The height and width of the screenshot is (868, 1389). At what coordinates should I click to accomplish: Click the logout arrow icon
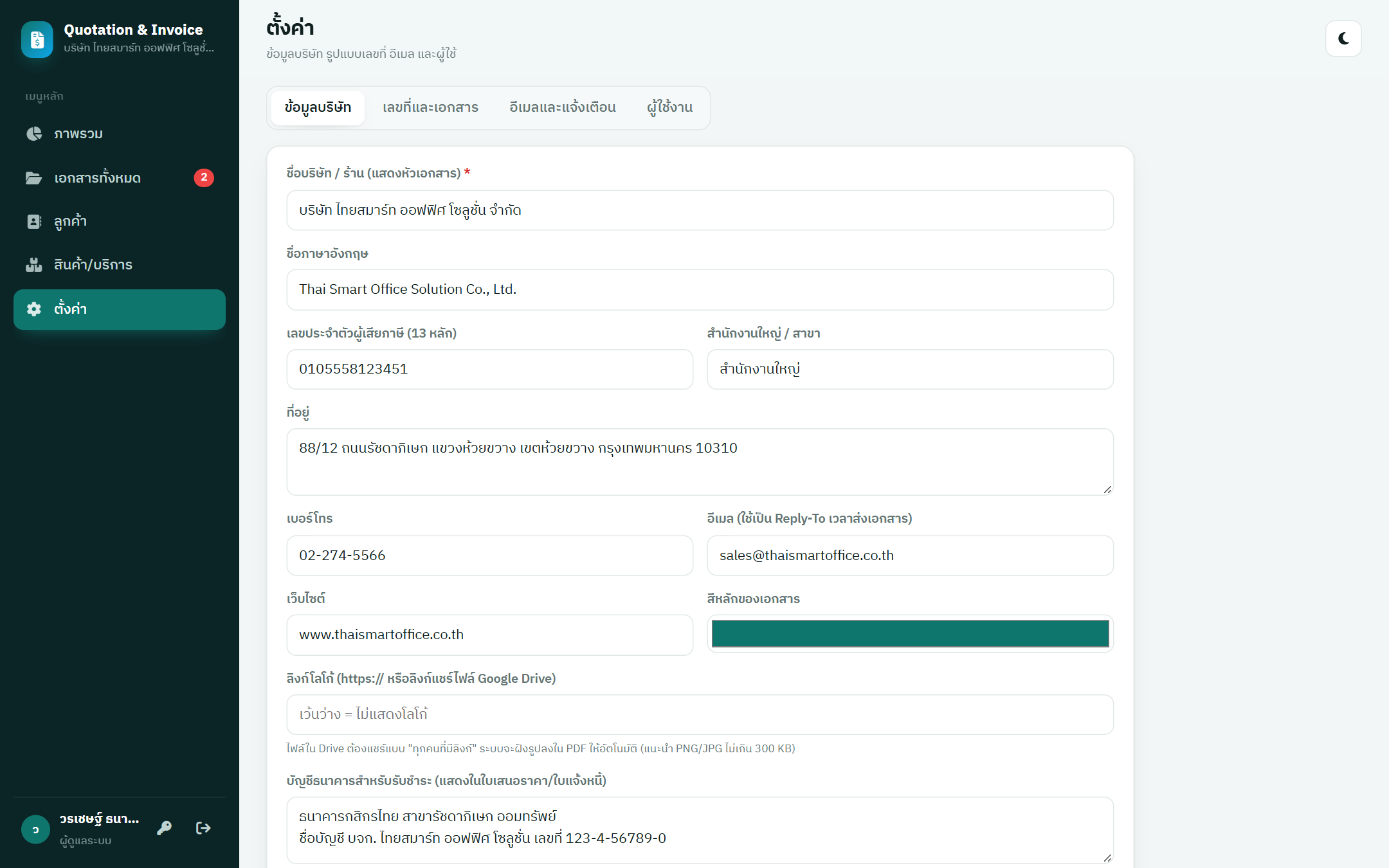[203, 828]
